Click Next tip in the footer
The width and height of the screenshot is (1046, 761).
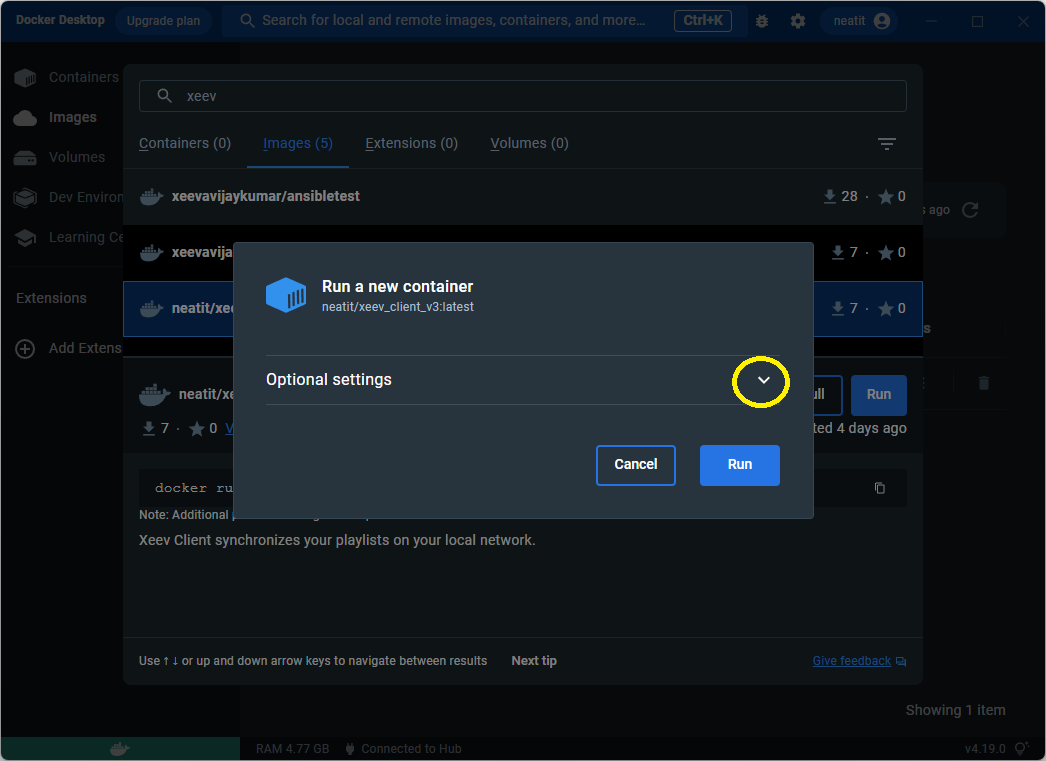click(x=534, y=661)
